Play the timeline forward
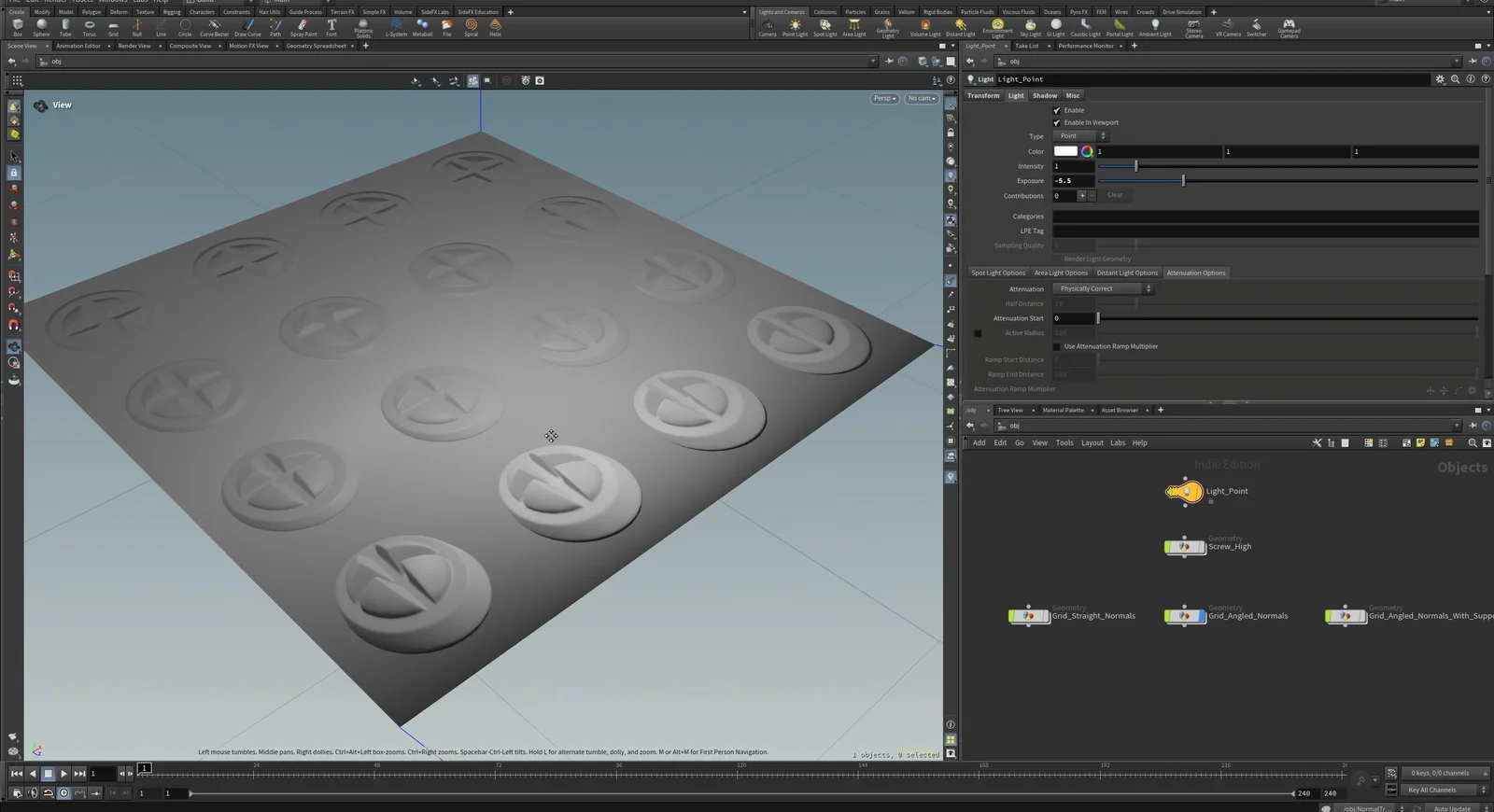Image resolution: width=1494 pixels, height=812 pixels. (x=63, y=774)
